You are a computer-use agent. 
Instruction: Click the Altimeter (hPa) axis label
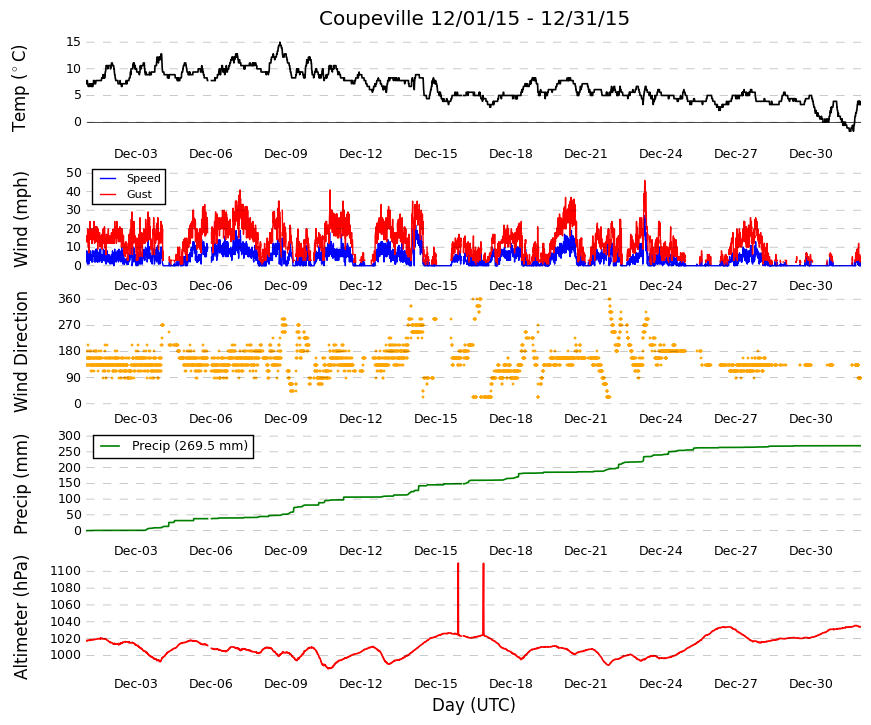click(21, 617)
